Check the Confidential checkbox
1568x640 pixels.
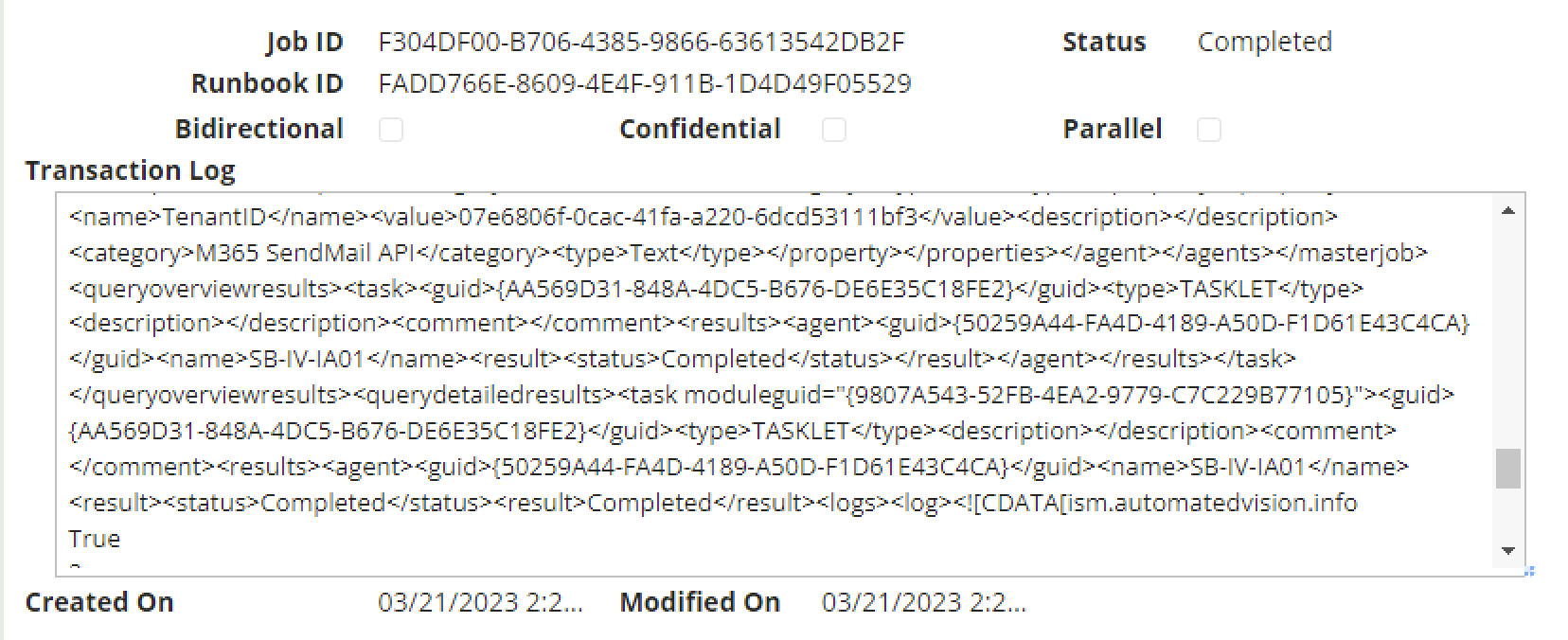[x=834, y=130]
